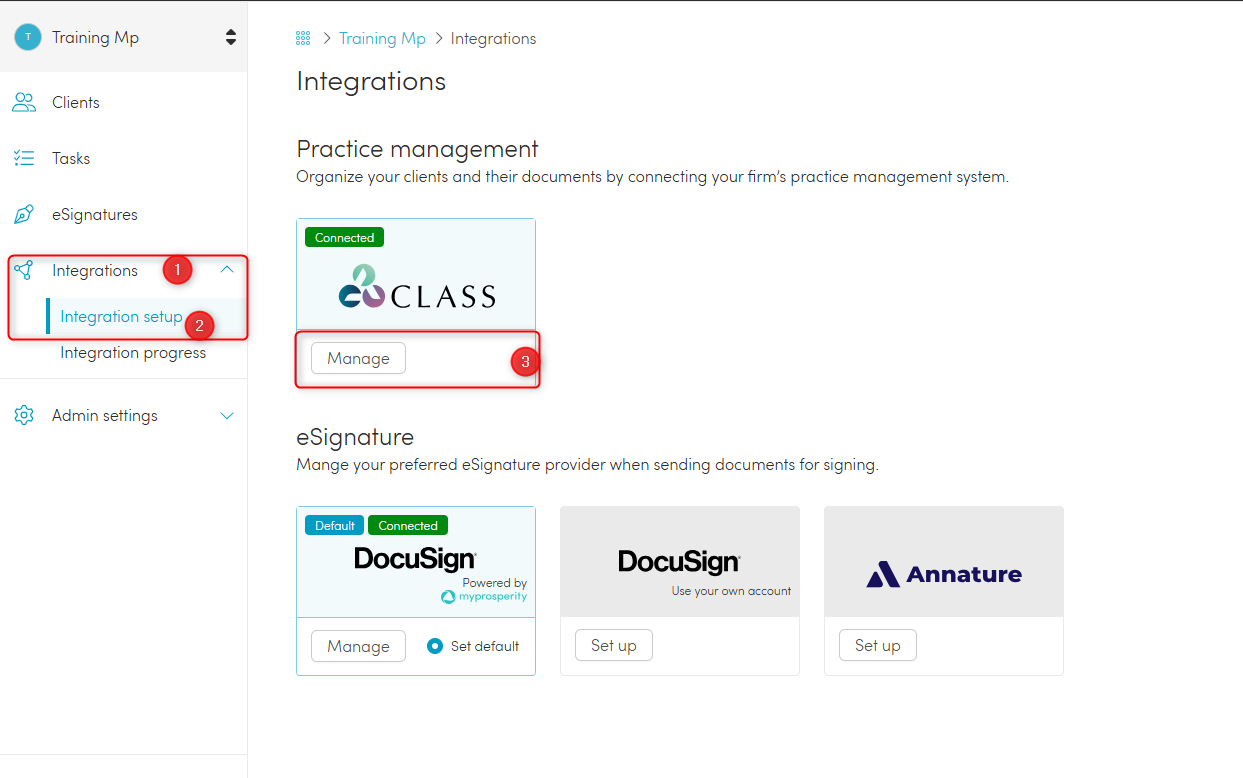Manage the default DocuSign integration
The width and height of the screenshot is (1243, 778).
coord(358,646)
